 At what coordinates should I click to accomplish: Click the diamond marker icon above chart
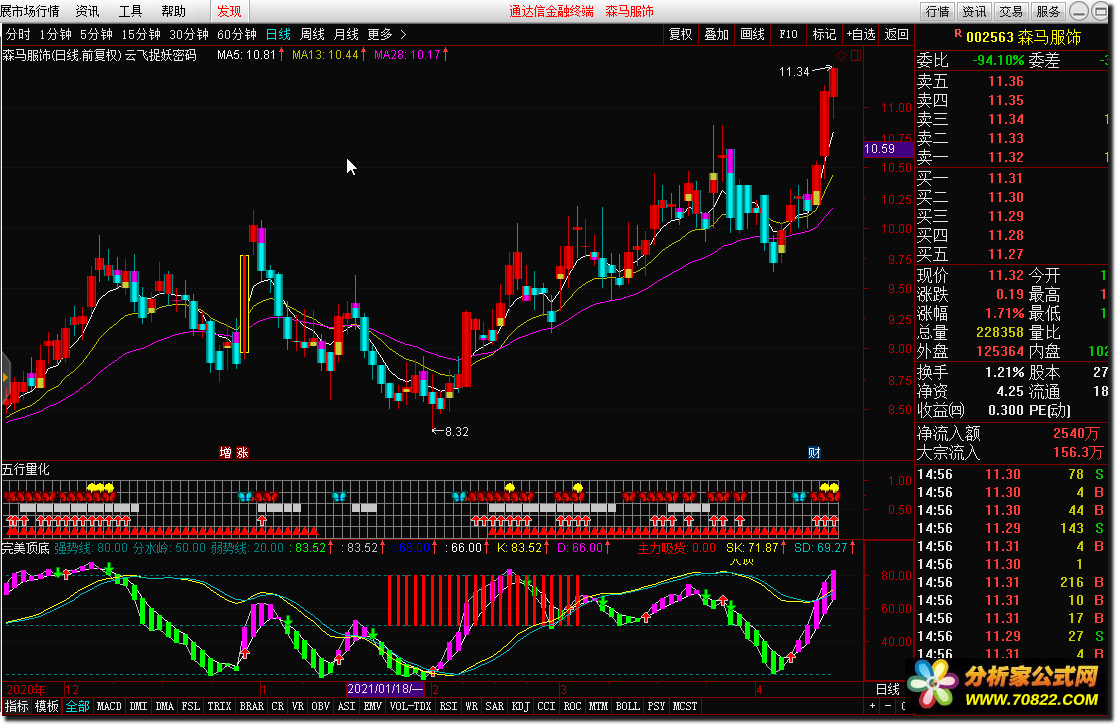point(842,55)
